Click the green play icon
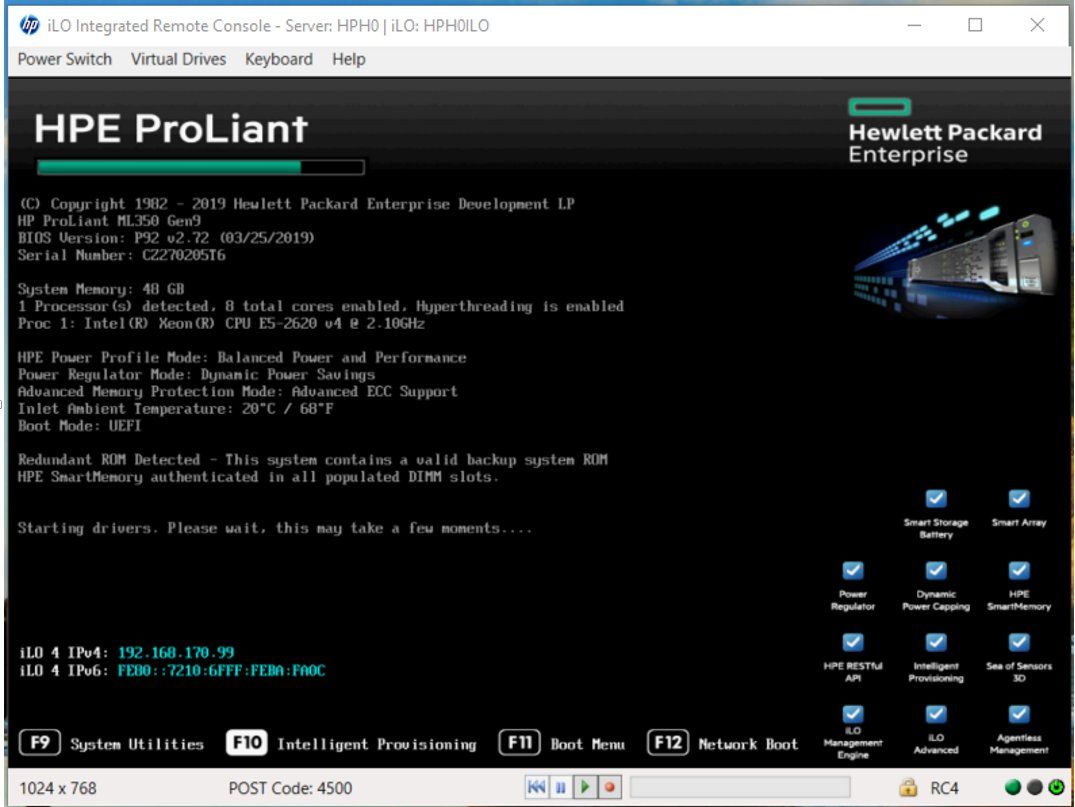Viewport: 1075px width, 807px height. click(585, 787)
